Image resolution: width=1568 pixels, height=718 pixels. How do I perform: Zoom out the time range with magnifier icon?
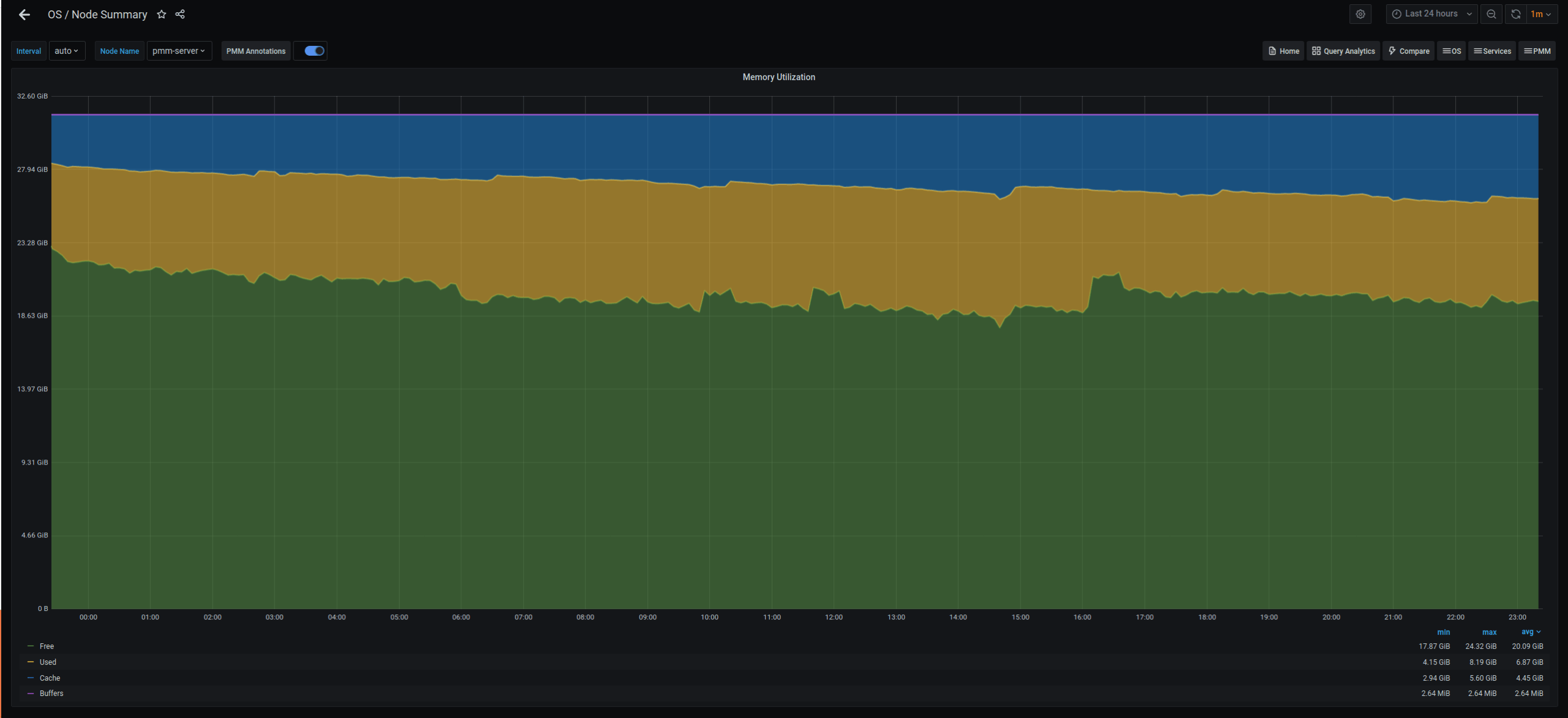coord(1491,13)
